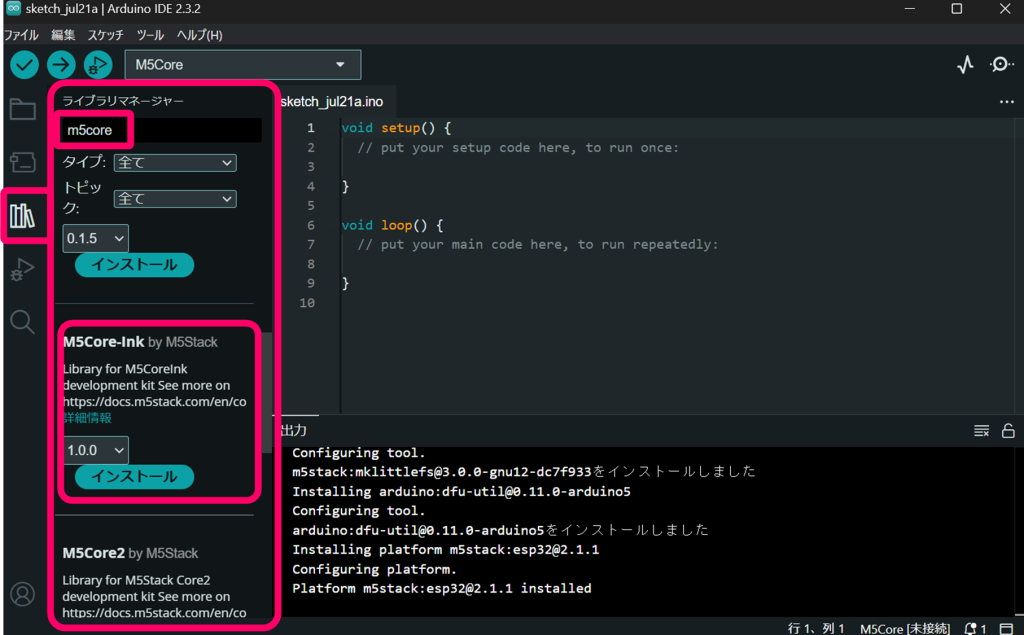
Task: Toggle the bottom panel icon in status bar
Action: tap(1006, 628)
